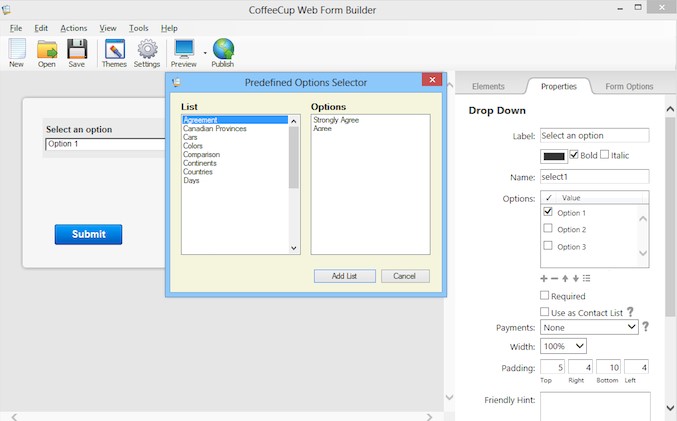Switch to the Elements tab
This screenshot has width=677, height=421.
point(488,86)
